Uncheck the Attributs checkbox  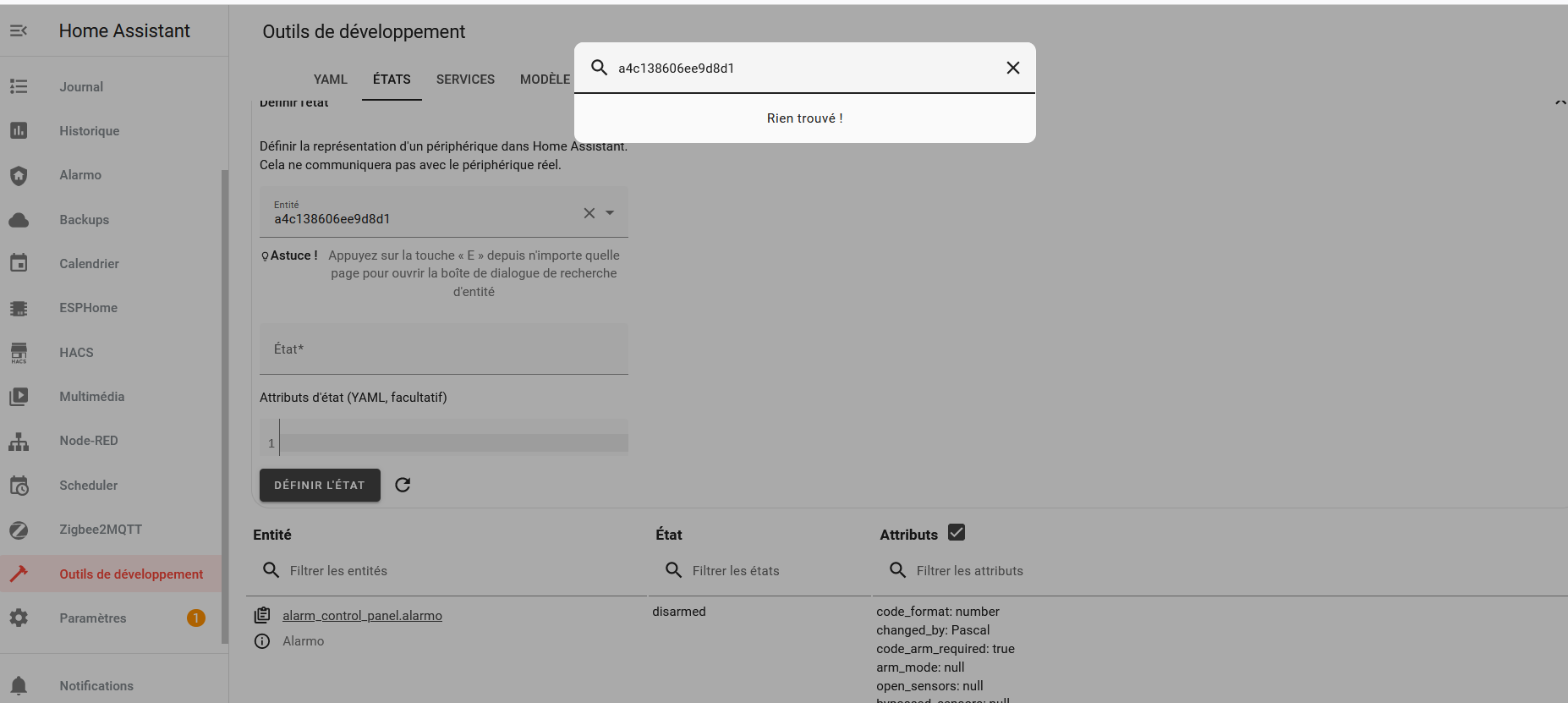[x=957, y=533]
